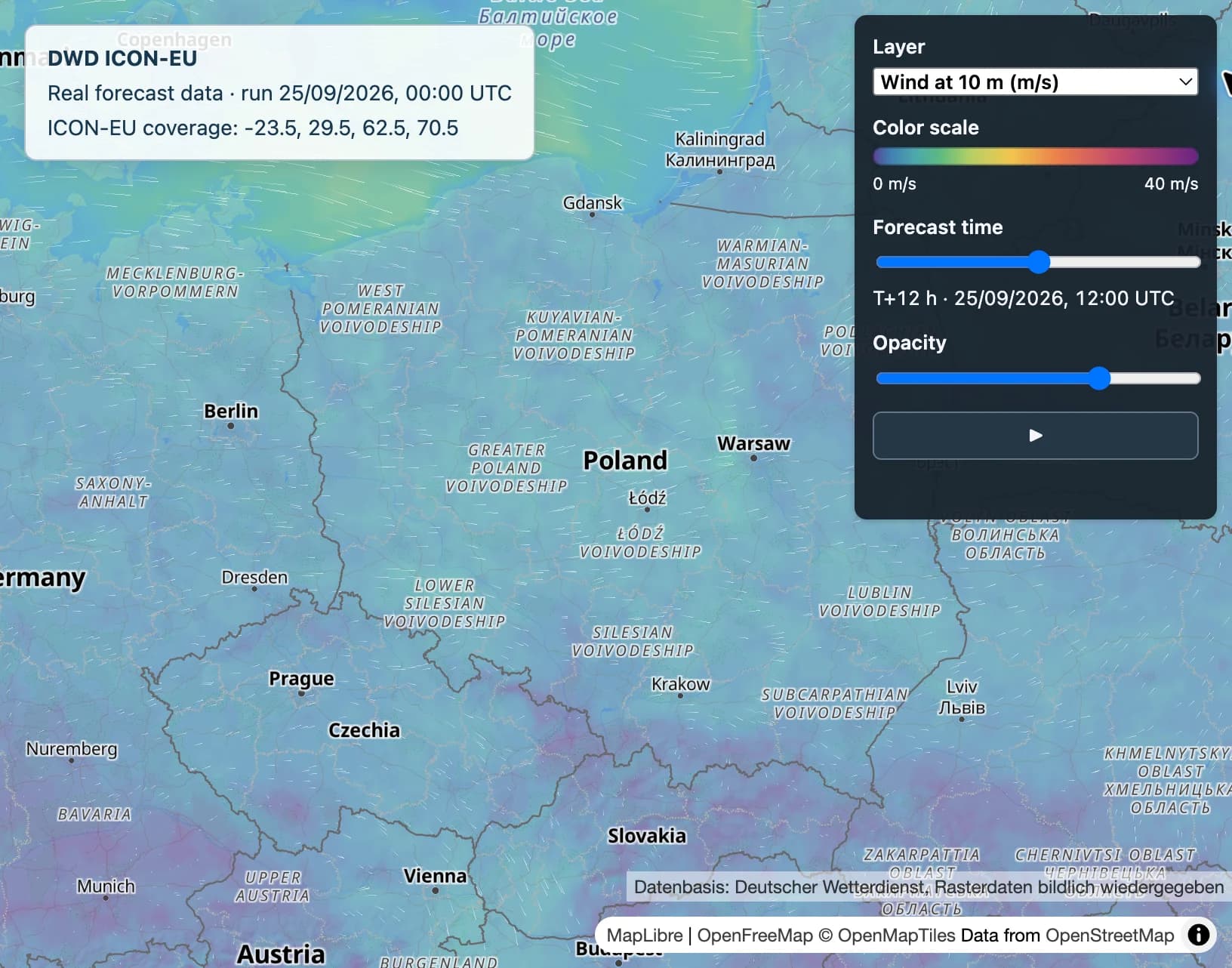The image size is (1232, 968).
Task: Click the Forecast time slider handle
Action: click(x=1039, y=262)
